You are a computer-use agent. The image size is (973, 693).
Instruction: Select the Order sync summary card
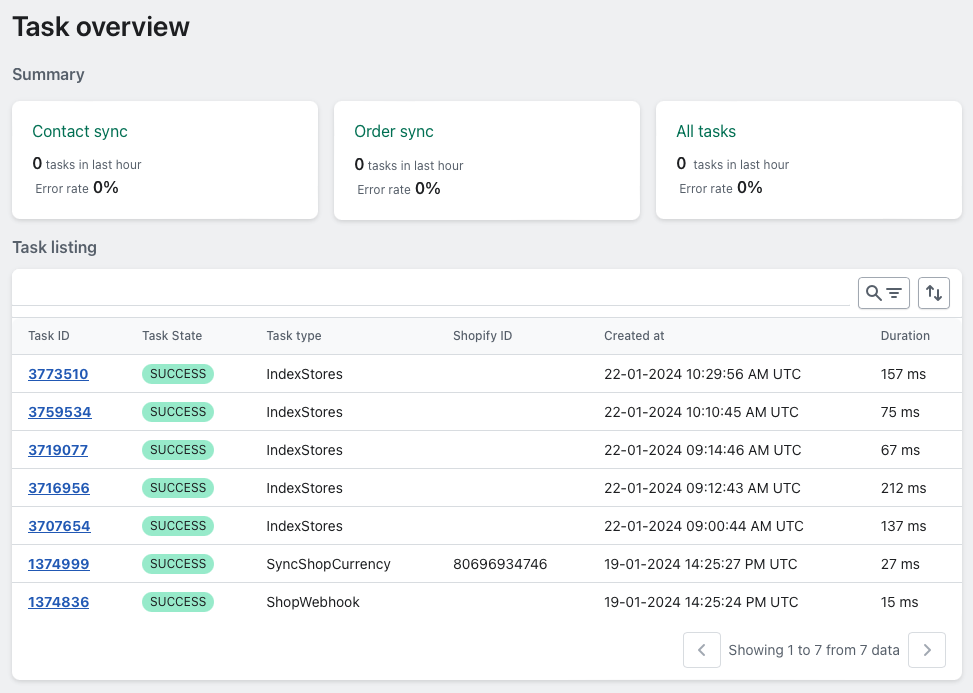tap(487, 160)
